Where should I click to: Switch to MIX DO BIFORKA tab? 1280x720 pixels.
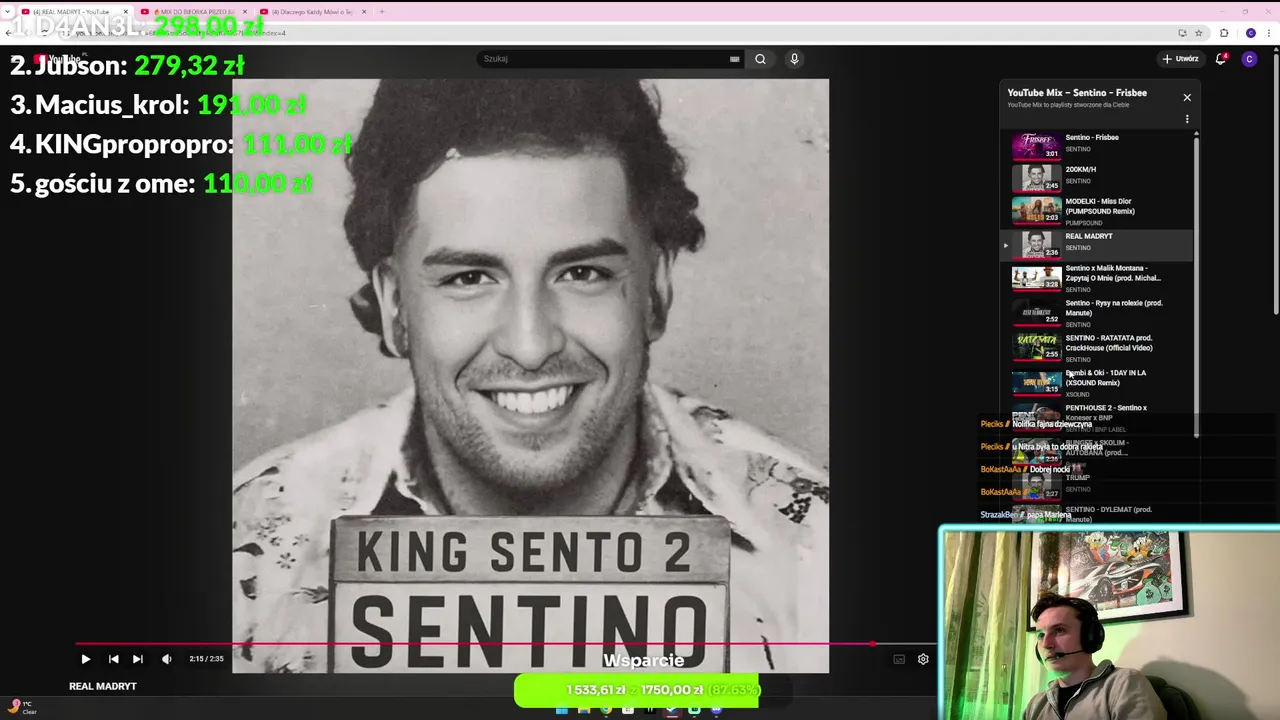click(x=192, y=12)
